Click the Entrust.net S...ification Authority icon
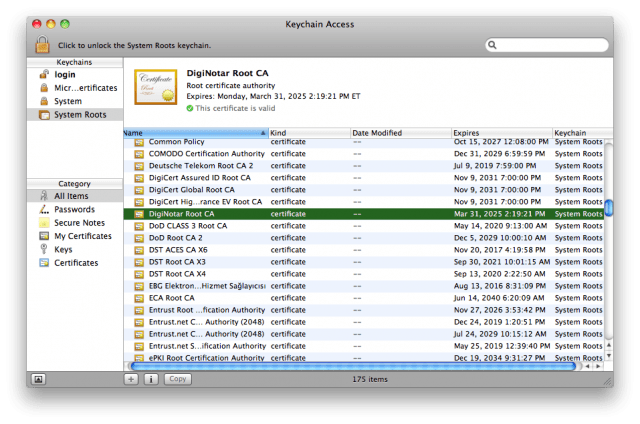 (139, 346)
